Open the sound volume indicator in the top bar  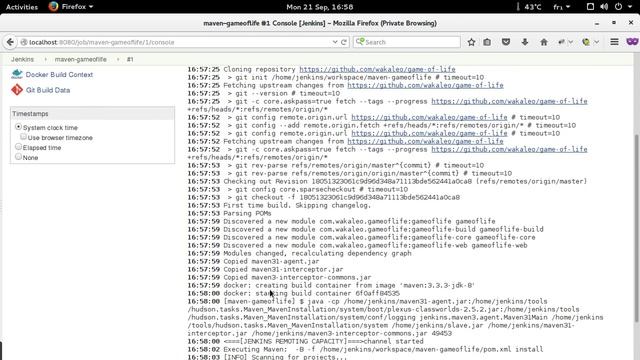[x=604, y=7]
